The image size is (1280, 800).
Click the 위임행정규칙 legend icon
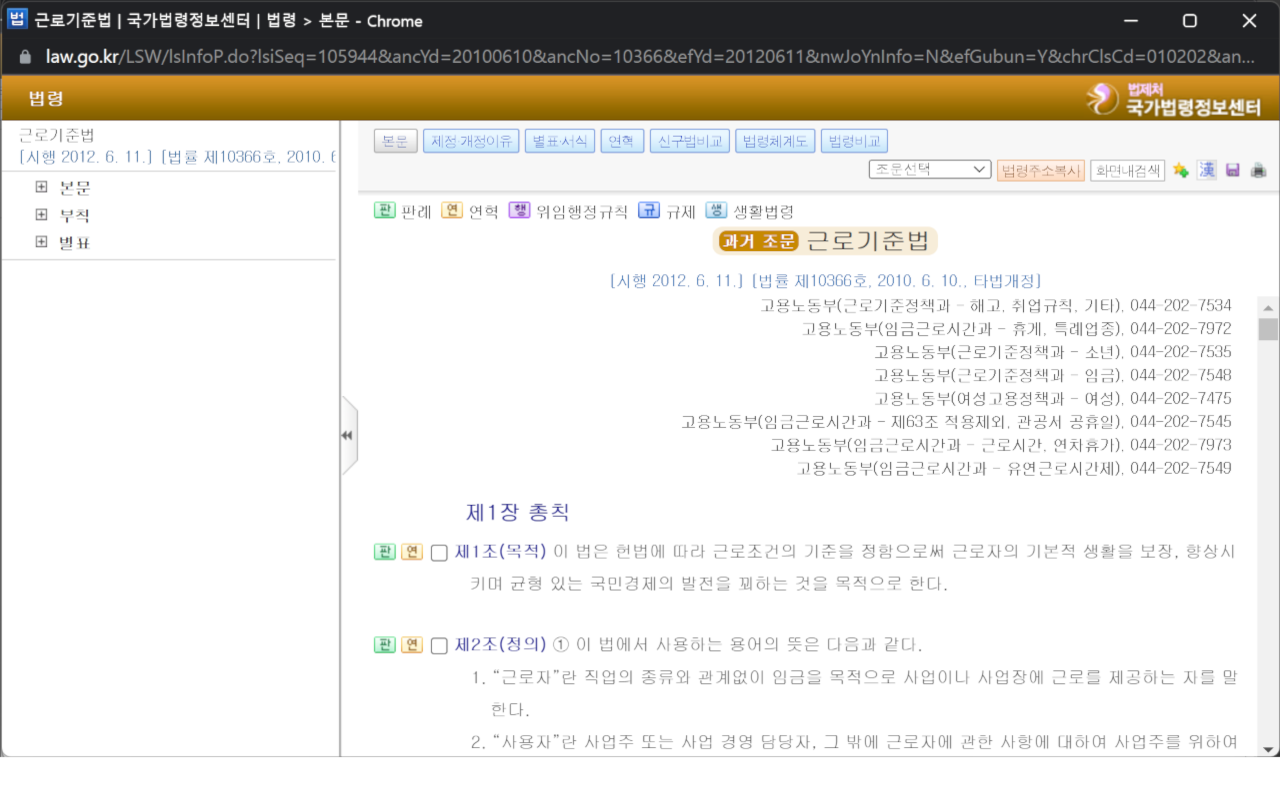(x=520, y=210)
